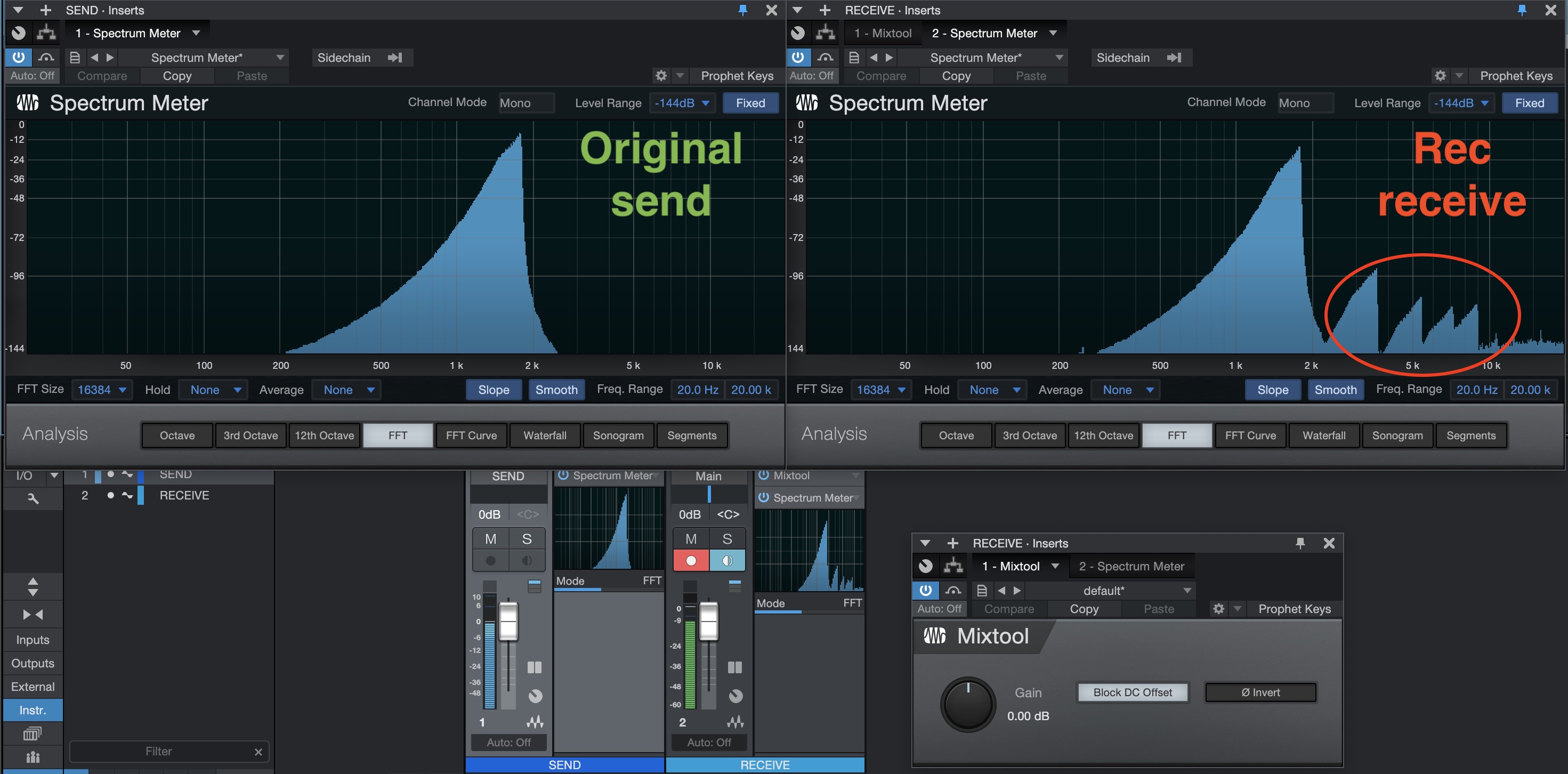Open FFT Size 16384 dropdown in SEND meter

102,390
